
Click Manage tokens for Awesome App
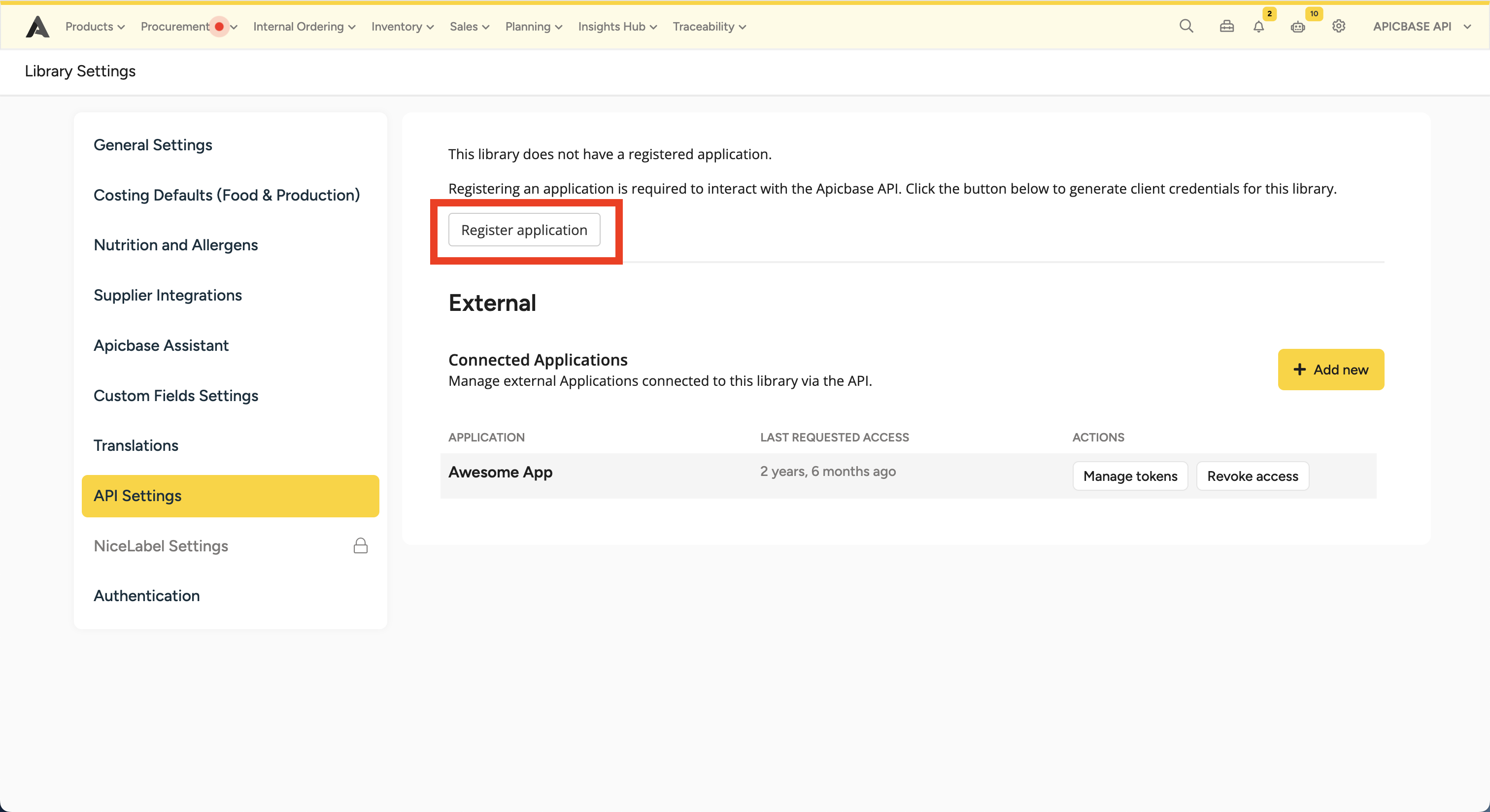click(x=1130, y=476)
